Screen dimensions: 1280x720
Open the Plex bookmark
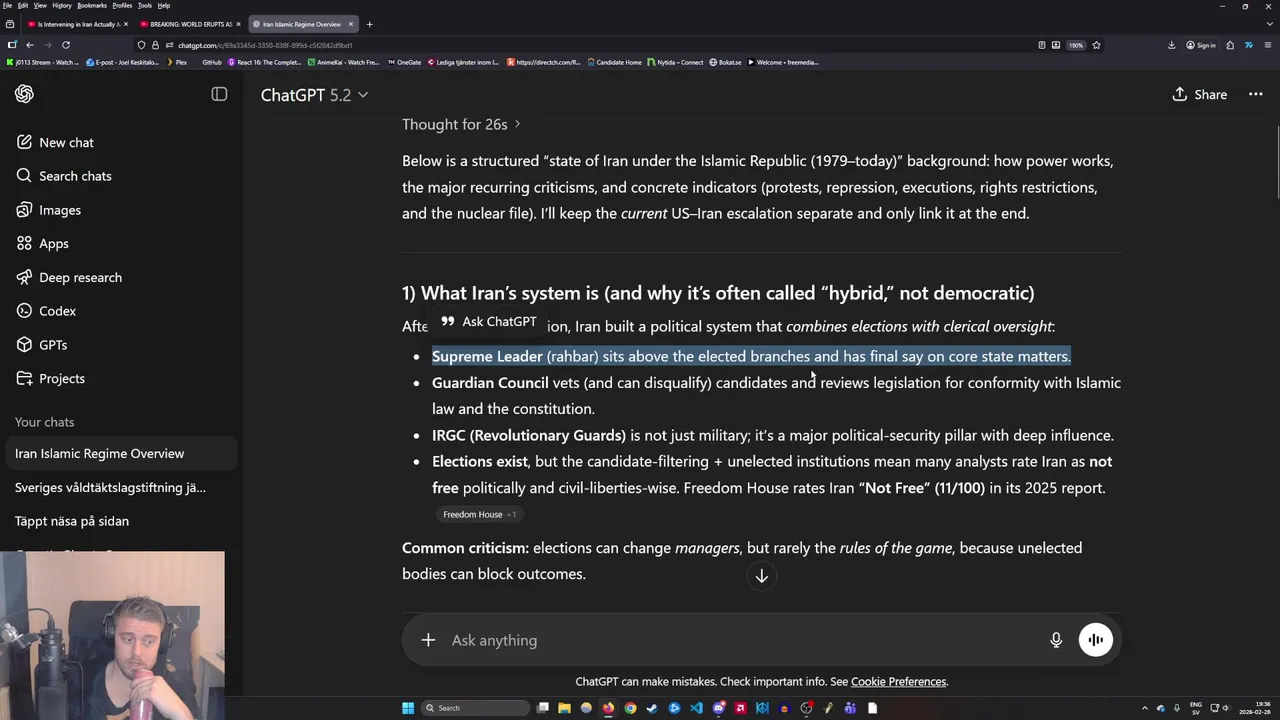[176, 62]
